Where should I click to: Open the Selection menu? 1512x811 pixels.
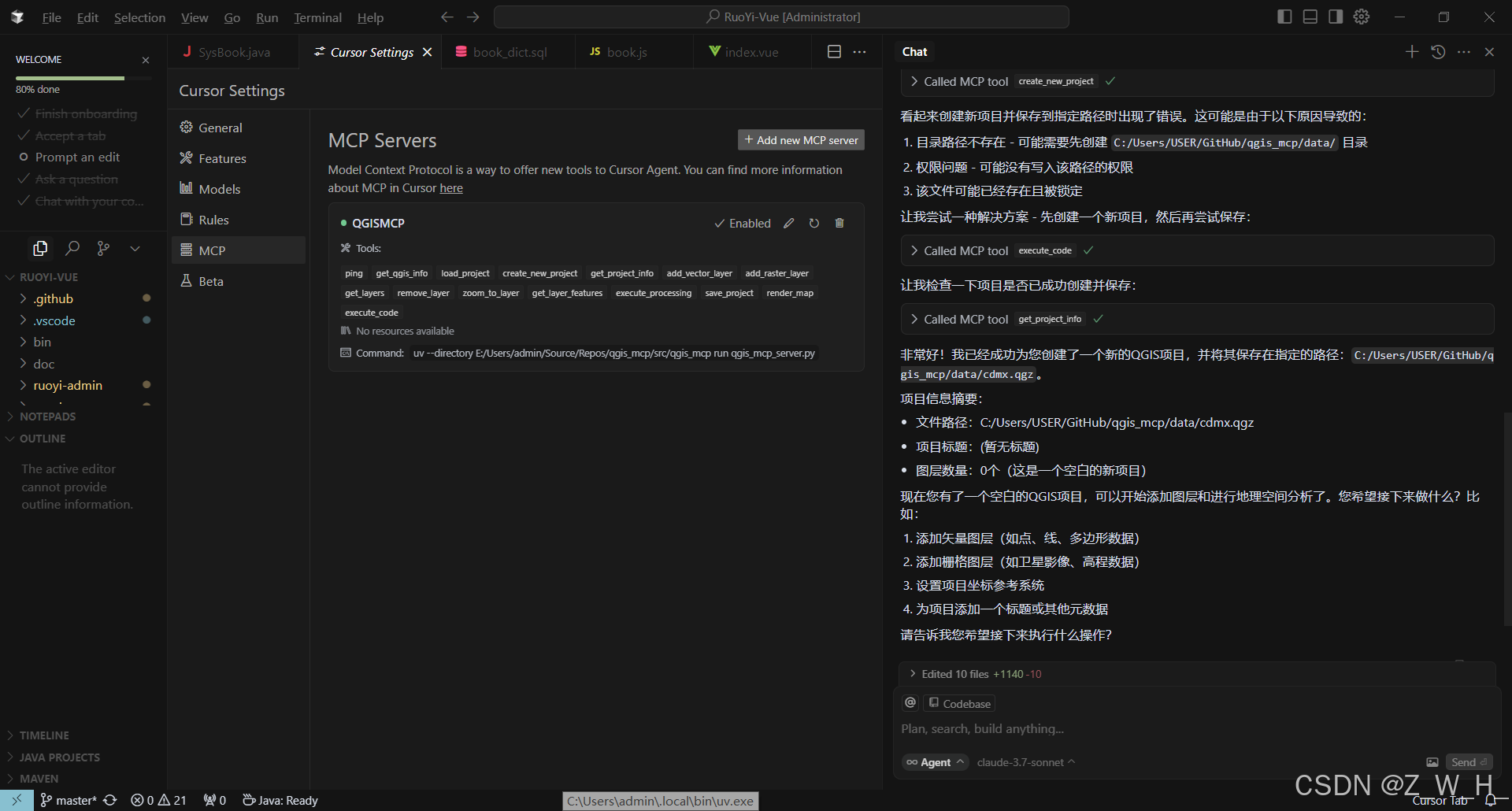(139, 17)
